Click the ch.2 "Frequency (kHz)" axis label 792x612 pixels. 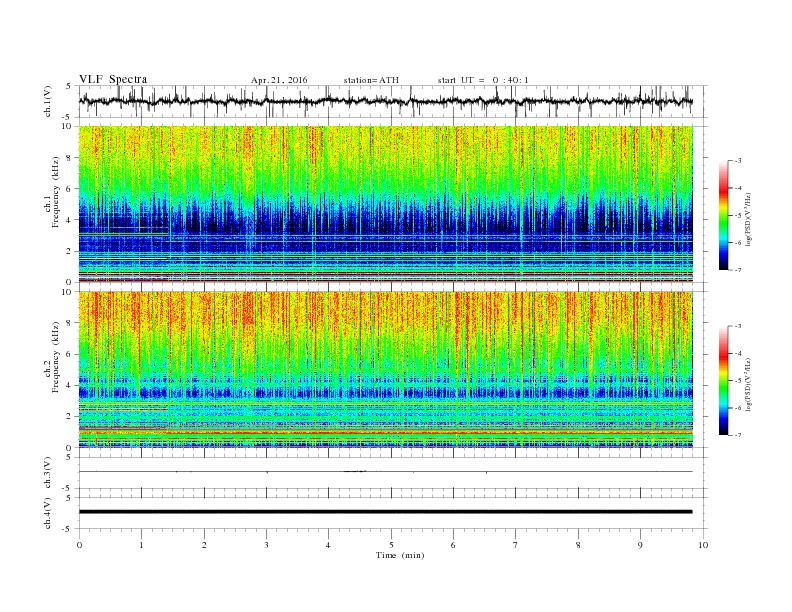[x=56, y=356]
